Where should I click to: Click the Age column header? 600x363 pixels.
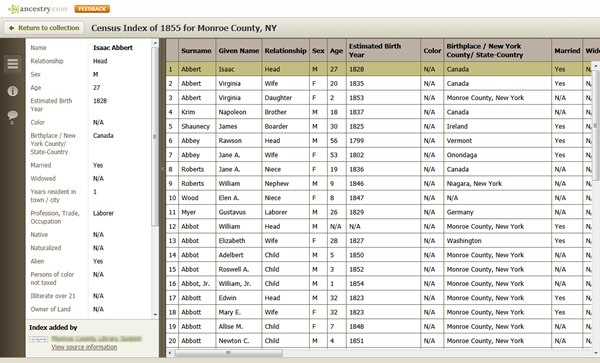click(x=336, y=50)
